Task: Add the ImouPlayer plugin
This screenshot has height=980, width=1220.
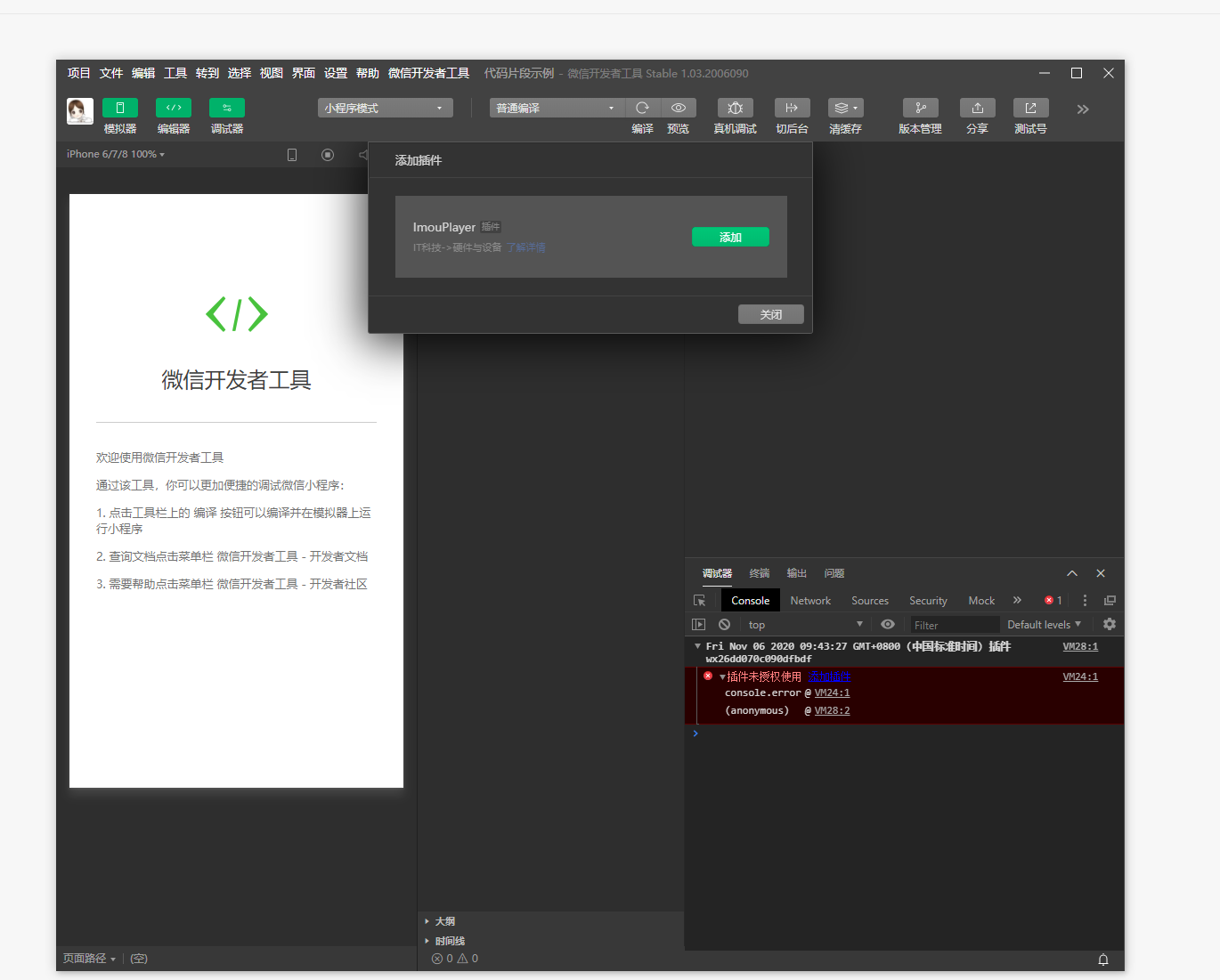Action: (730, 237)
